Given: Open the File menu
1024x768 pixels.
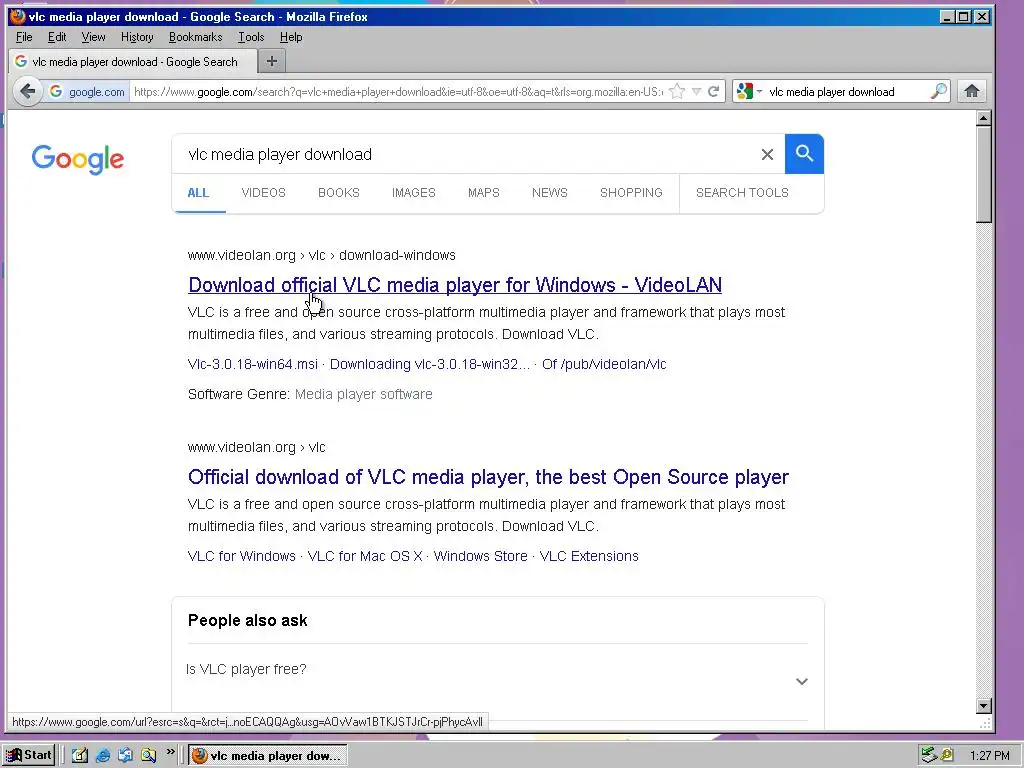Looking at the screenshot, I should [x=24, y=37].
